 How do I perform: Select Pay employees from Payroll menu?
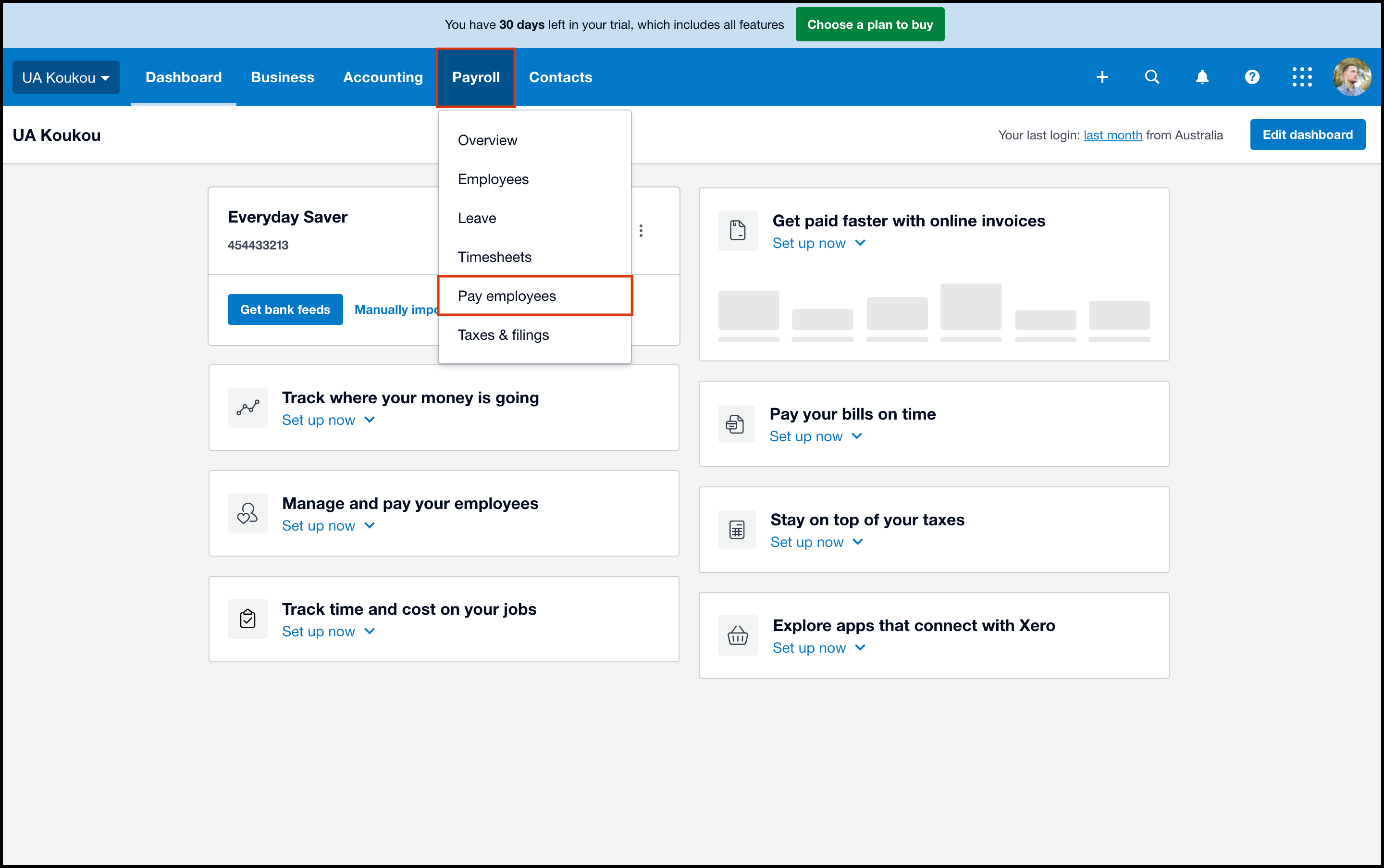507,296
